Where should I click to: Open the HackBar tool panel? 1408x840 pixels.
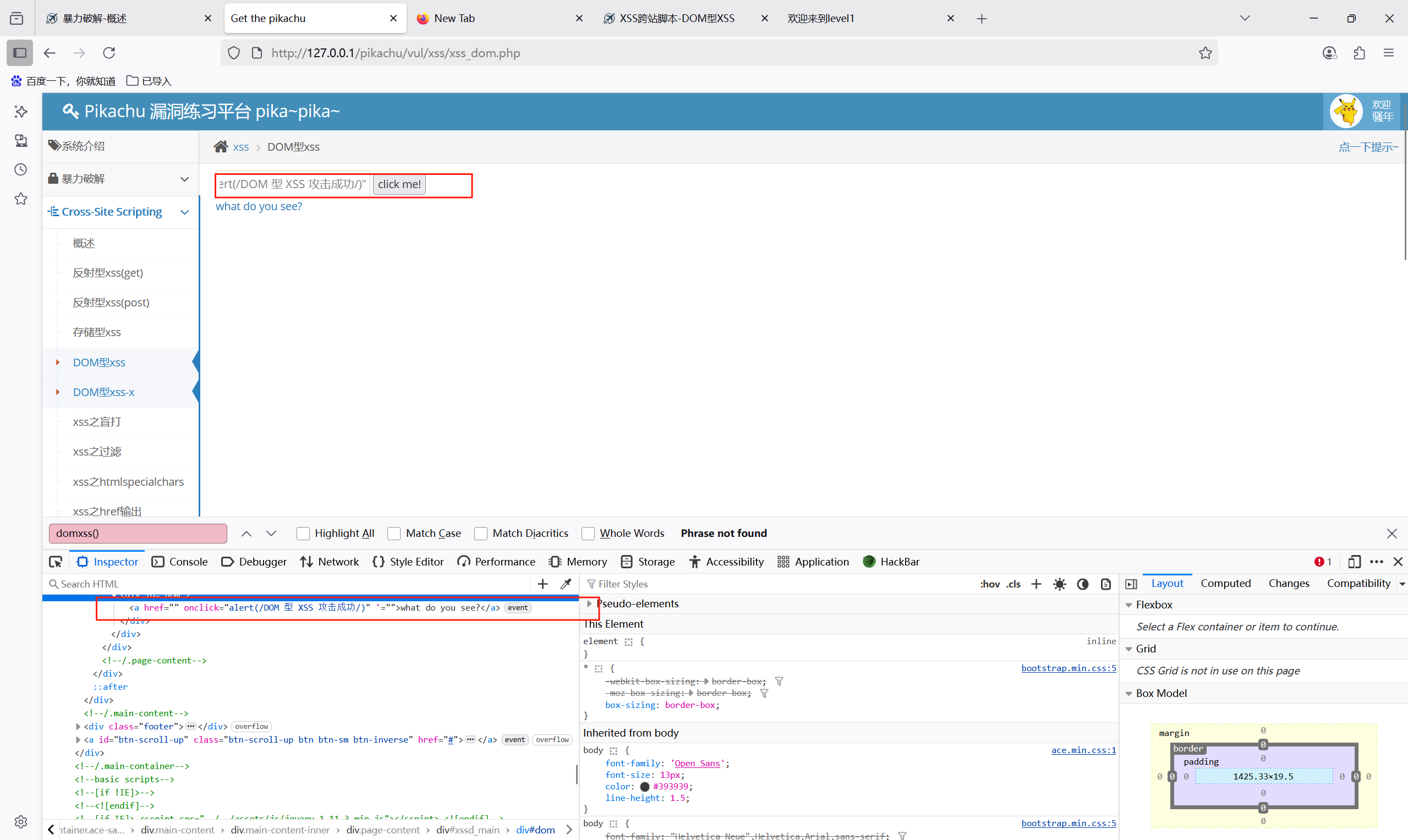[891, 562]
